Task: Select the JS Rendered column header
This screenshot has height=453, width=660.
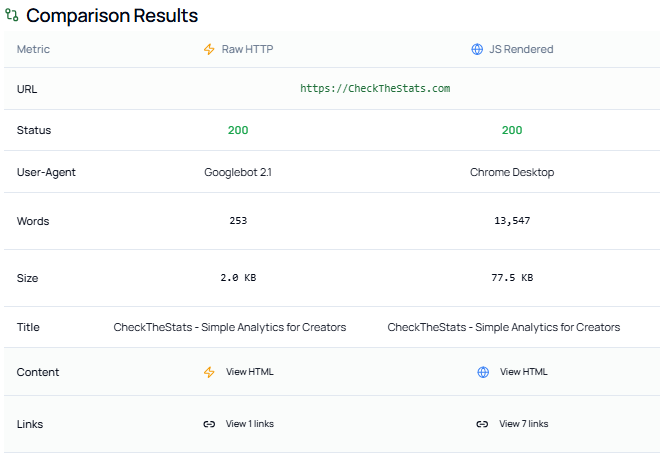Action: [520, 49]
